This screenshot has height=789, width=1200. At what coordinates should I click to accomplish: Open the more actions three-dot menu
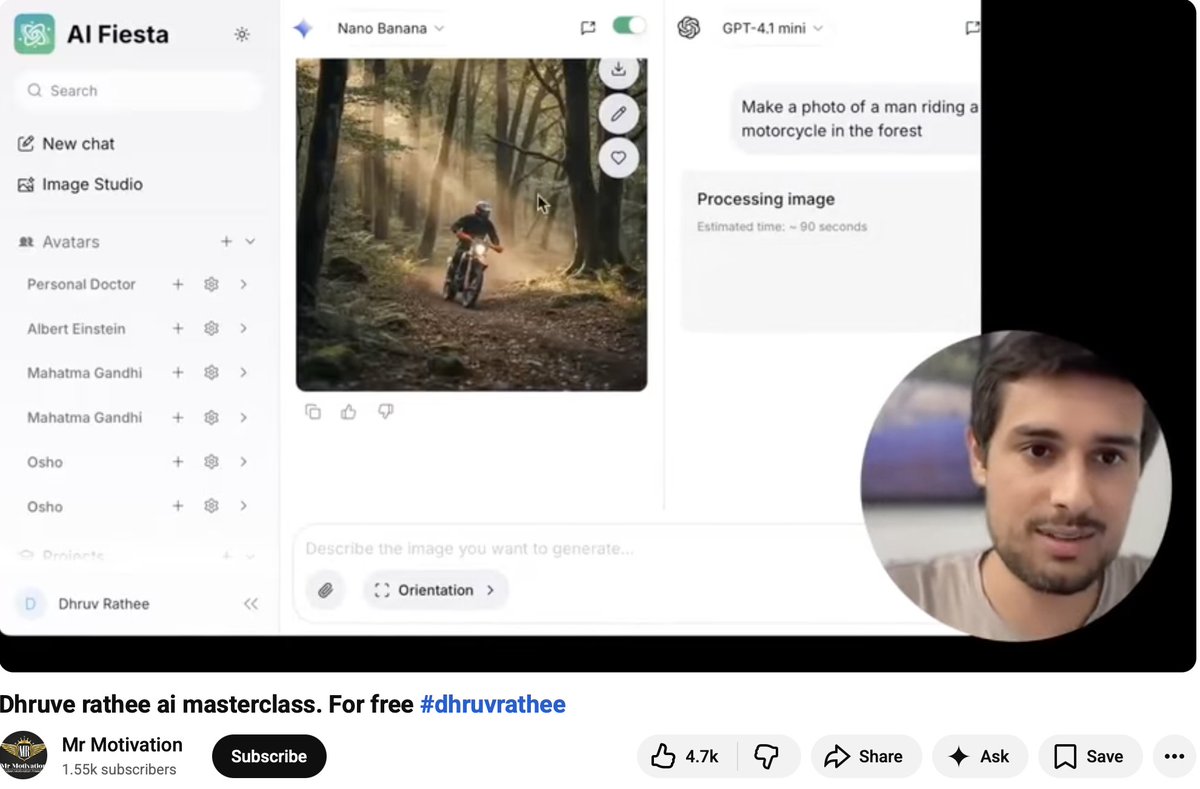(1175, 757)
